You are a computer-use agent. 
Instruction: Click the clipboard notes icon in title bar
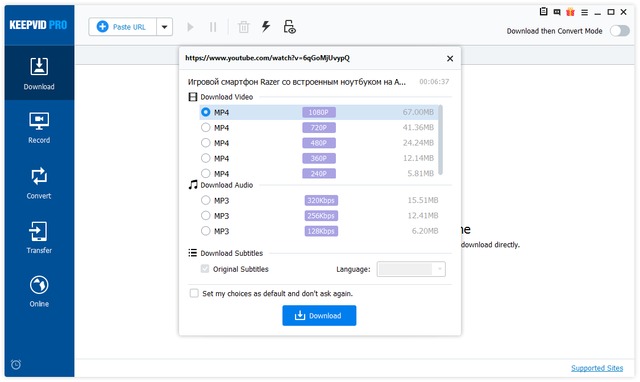coord(543,12)
